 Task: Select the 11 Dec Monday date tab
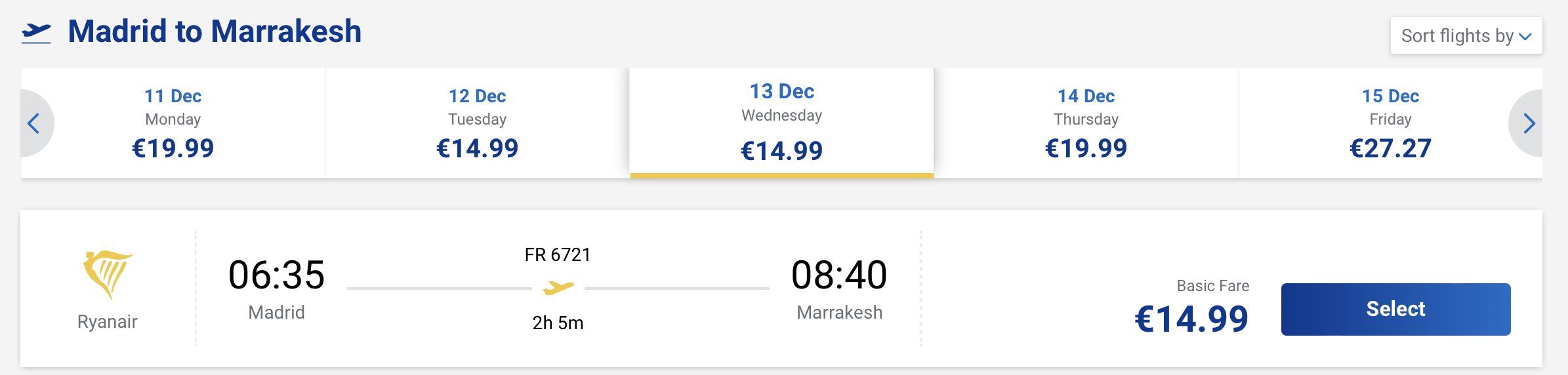pos(173,123)
